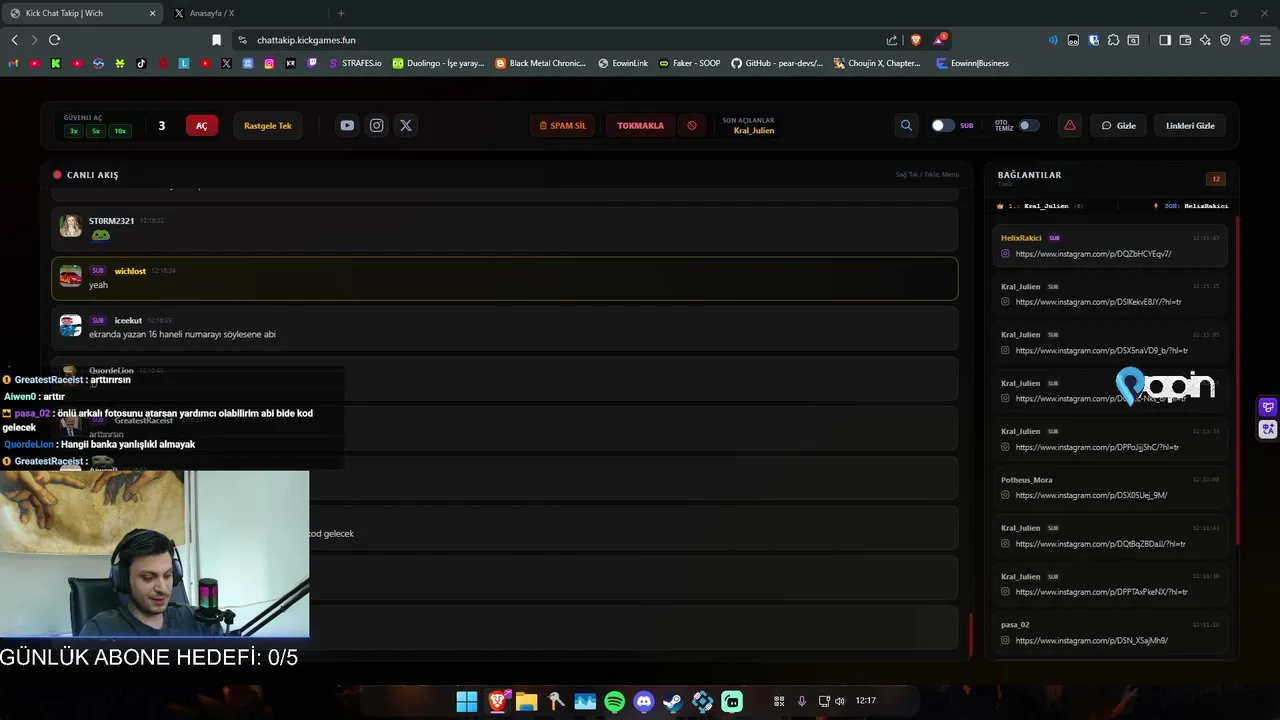Viewport: 1280px width, 720px height.
Task: Click the red ban circle icon
Action: (692, 125)
